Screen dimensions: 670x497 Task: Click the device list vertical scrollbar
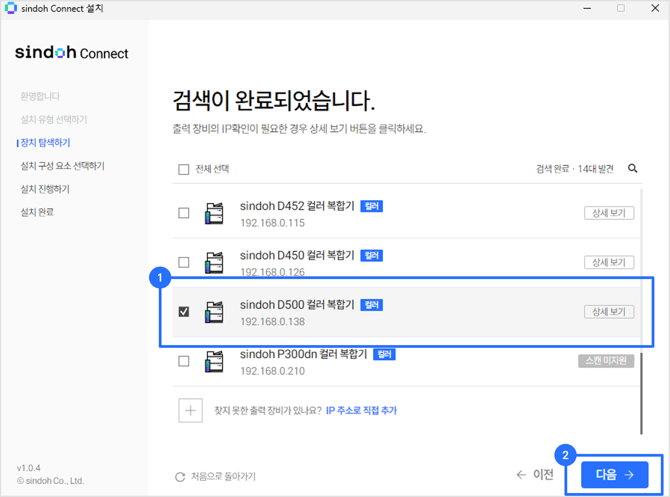641,393
